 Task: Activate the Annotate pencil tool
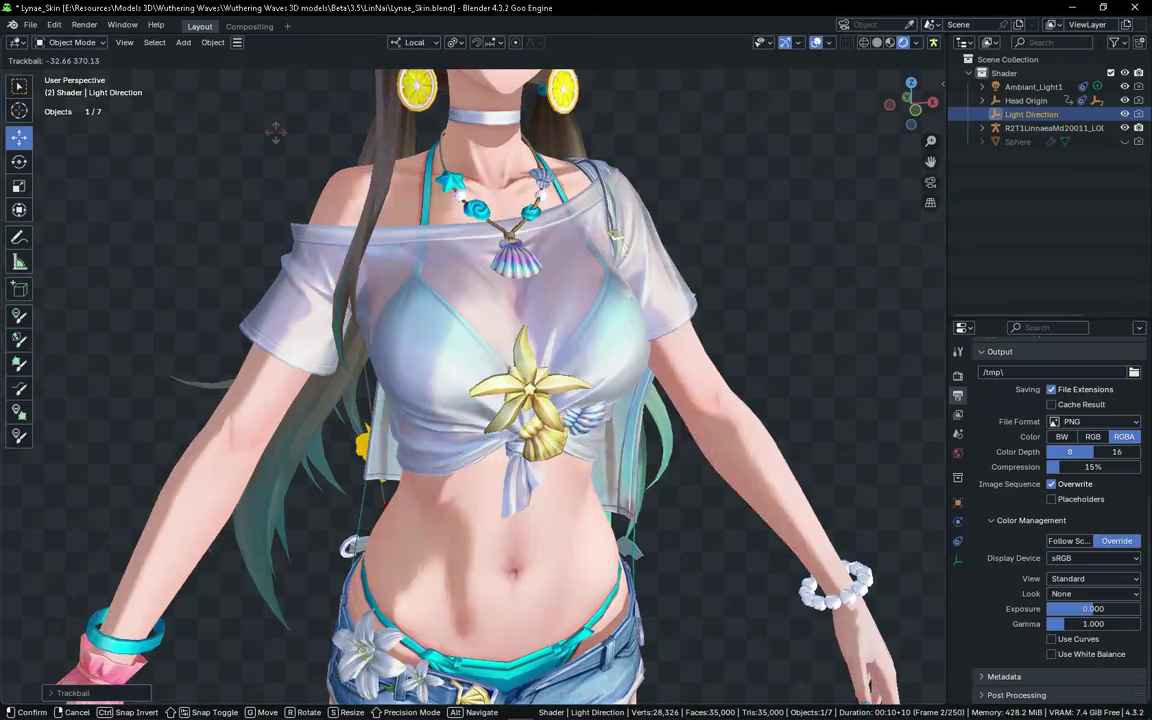[x=19, y=238]
